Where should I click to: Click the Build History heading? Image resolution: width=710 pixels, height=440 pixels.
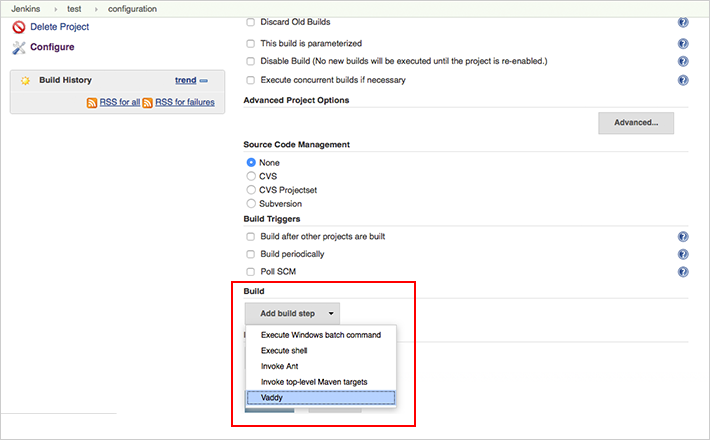pyautogui.click(x=65, y=80)
